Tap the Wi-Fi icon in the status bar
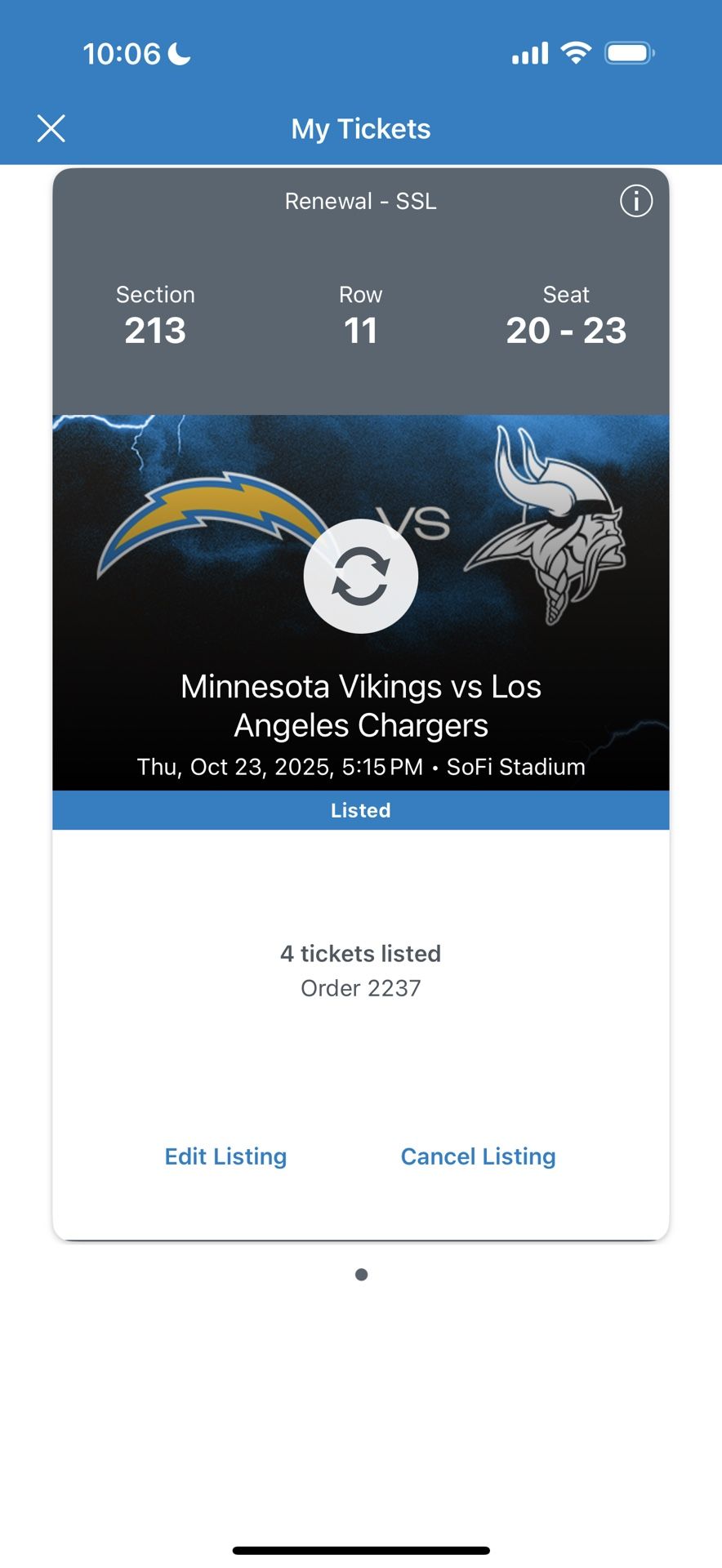 (574, 51)
